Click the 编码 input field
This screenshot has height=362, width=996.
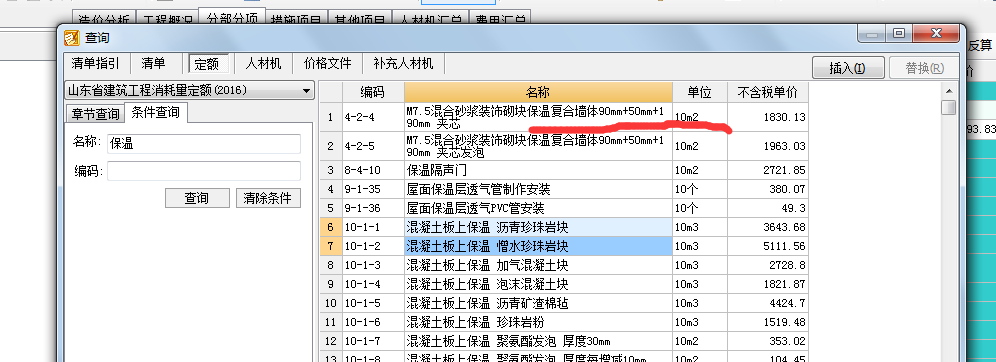204,171
